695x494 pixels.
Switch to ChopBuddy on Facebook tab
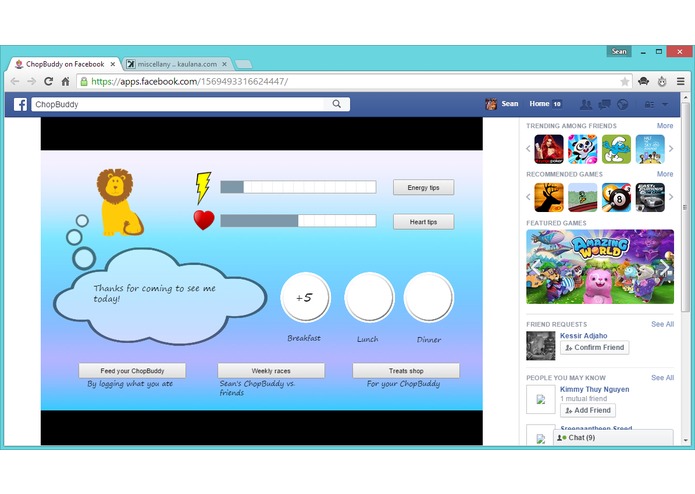[x=65, y=64]
